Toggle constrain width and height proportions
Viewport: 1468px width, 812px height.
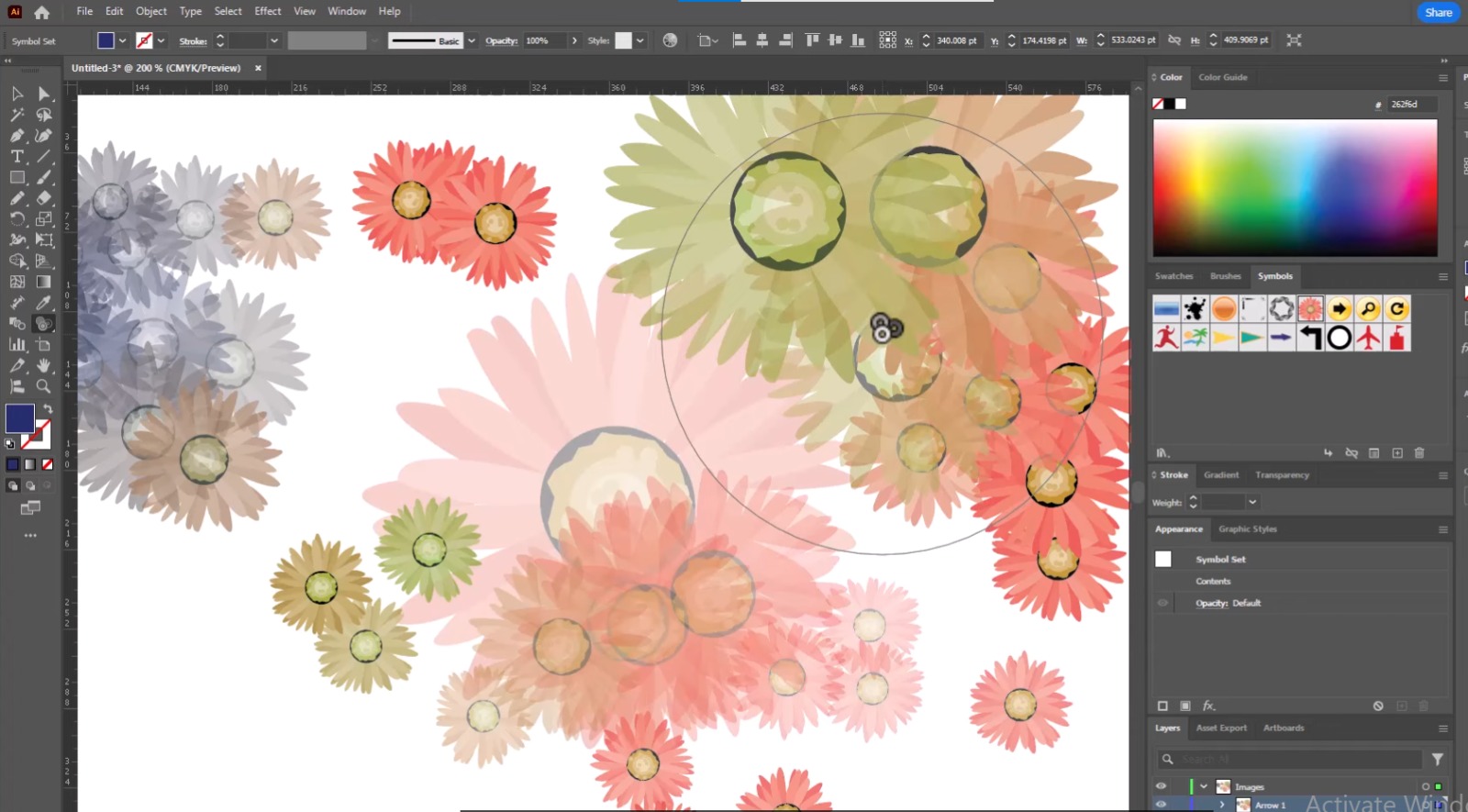tap(1174, 40)
